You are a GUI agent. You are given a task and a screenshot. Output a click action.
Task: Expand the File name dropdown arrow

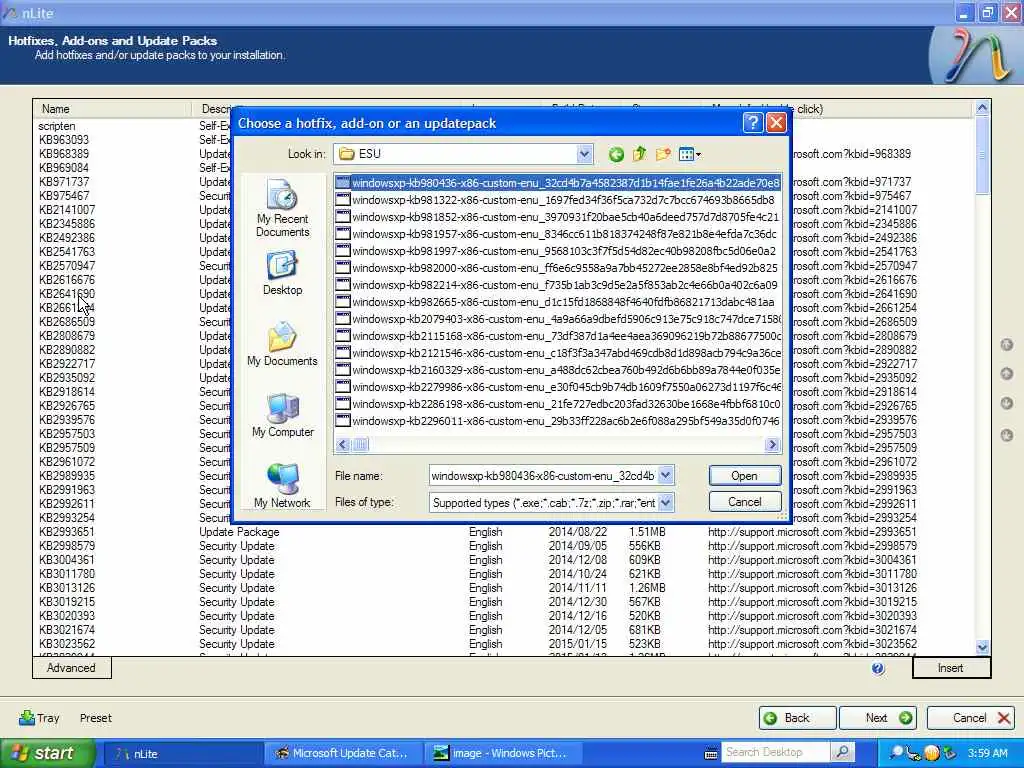[665, 475]
